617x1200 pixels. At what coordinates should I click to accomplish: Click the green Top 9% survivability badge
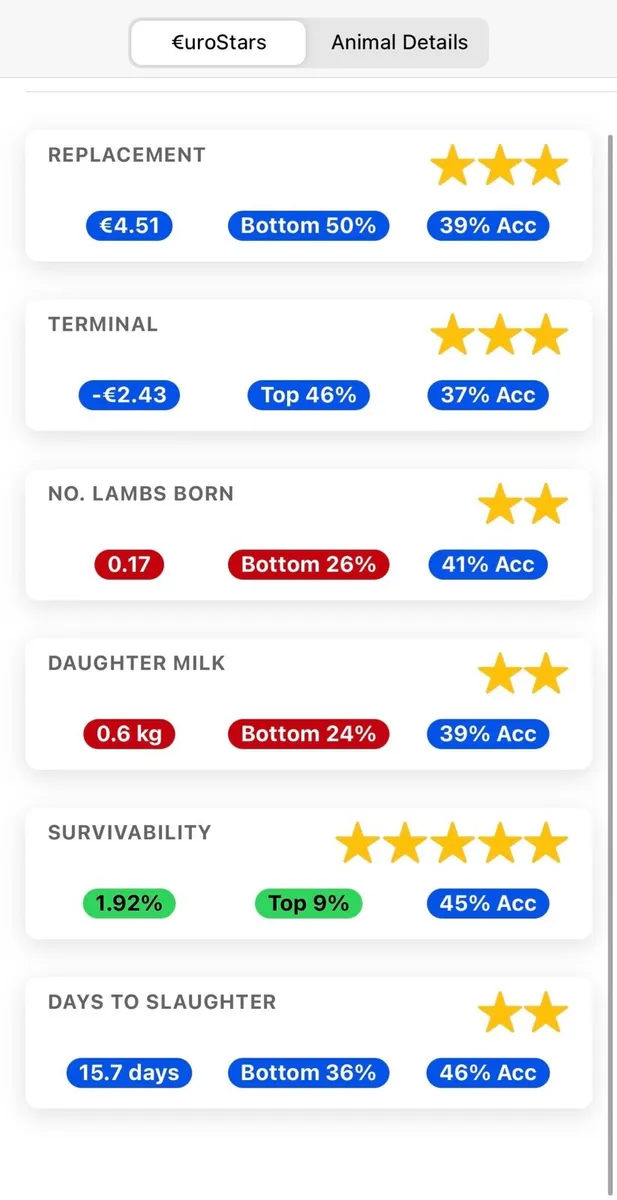[308, 903]
